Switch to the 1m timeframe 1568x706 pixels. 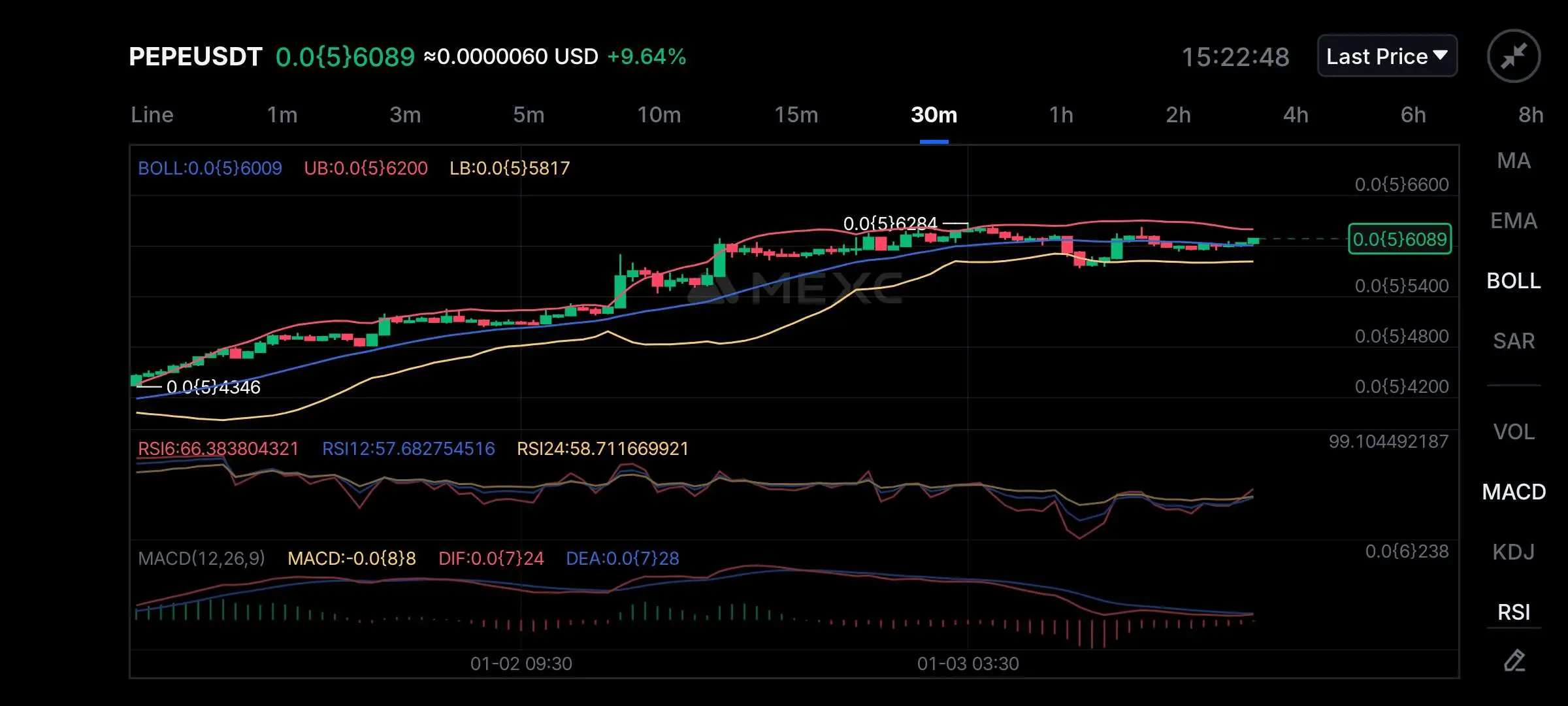pos(282,115)
